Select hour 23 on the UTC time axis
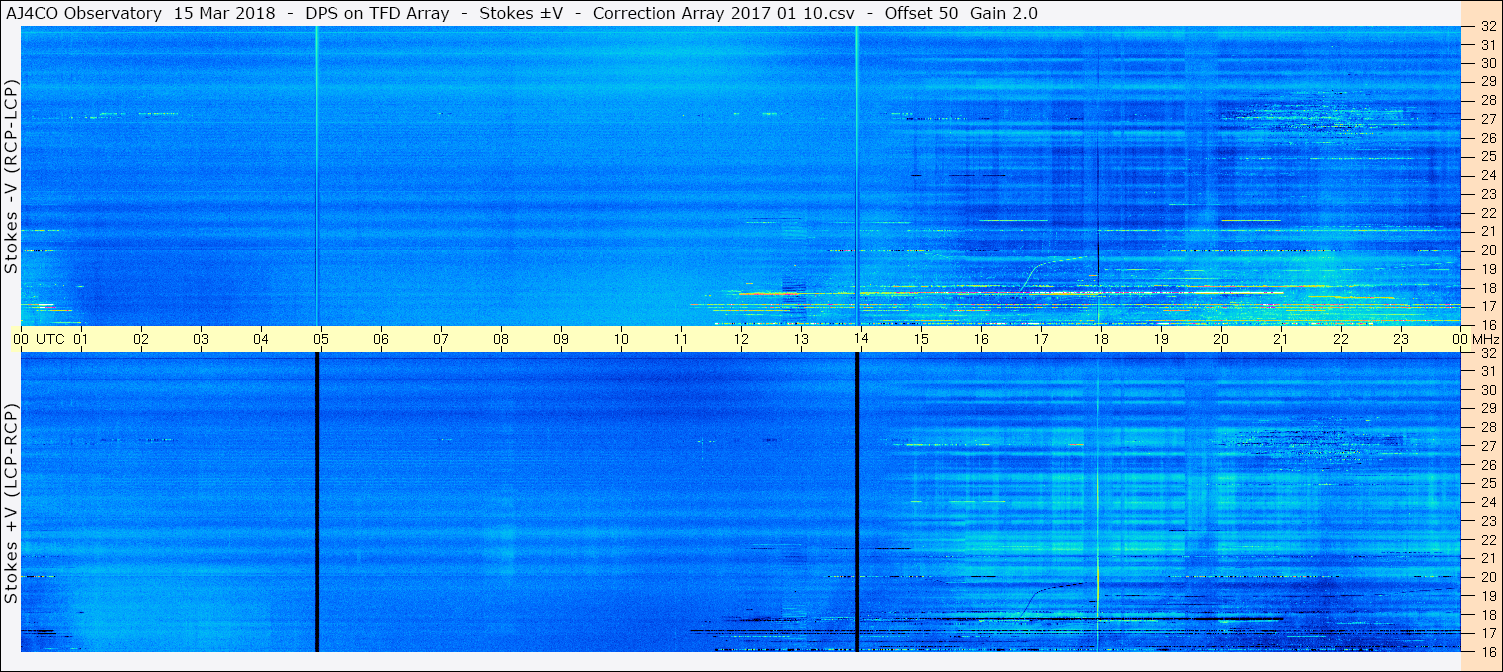This screenshot has width=1503, height=672. tap(1400, 339)
